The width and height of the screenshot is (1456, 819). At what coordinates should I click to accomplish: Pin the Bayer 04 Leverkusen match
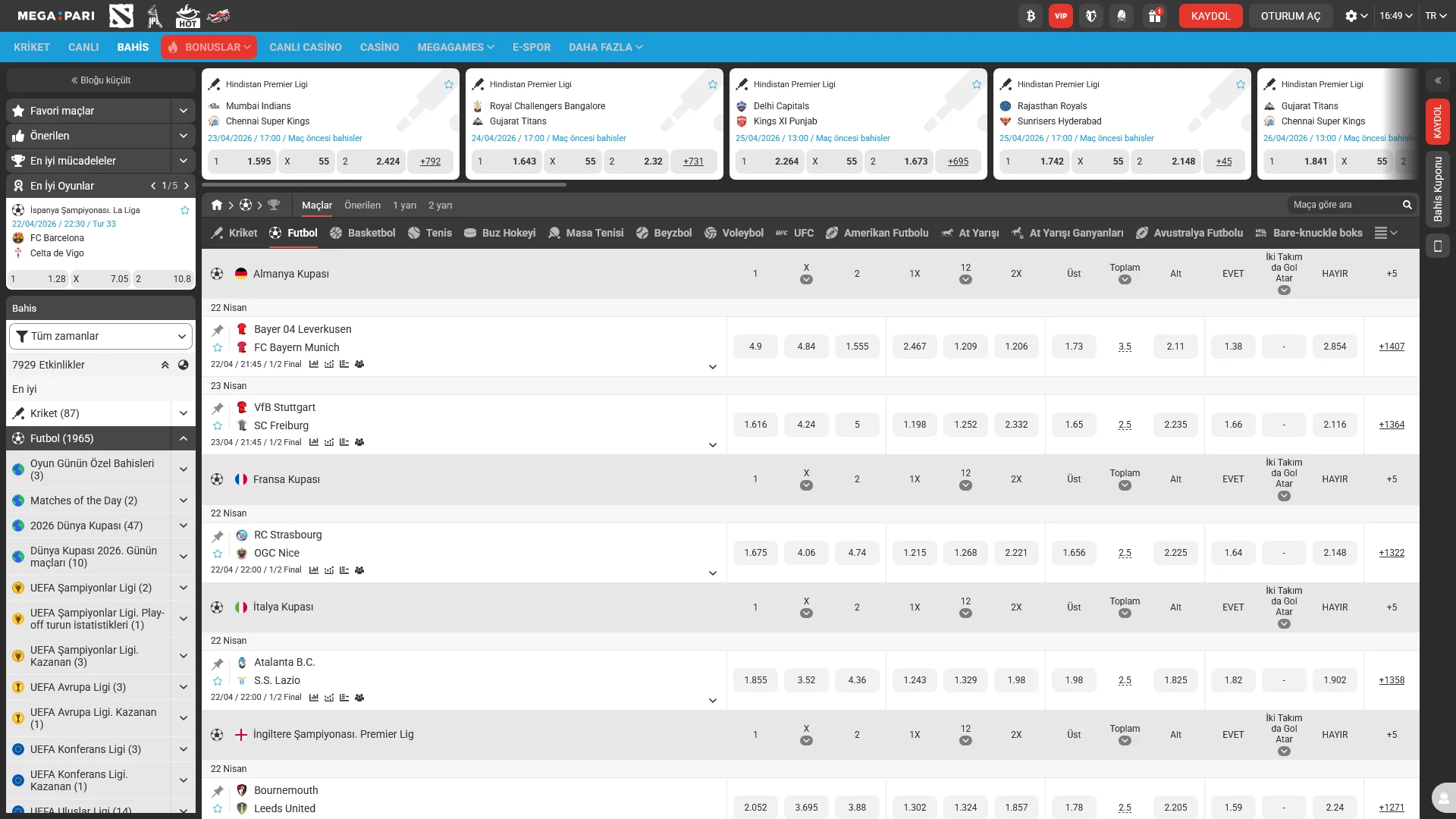click(218, 330)
